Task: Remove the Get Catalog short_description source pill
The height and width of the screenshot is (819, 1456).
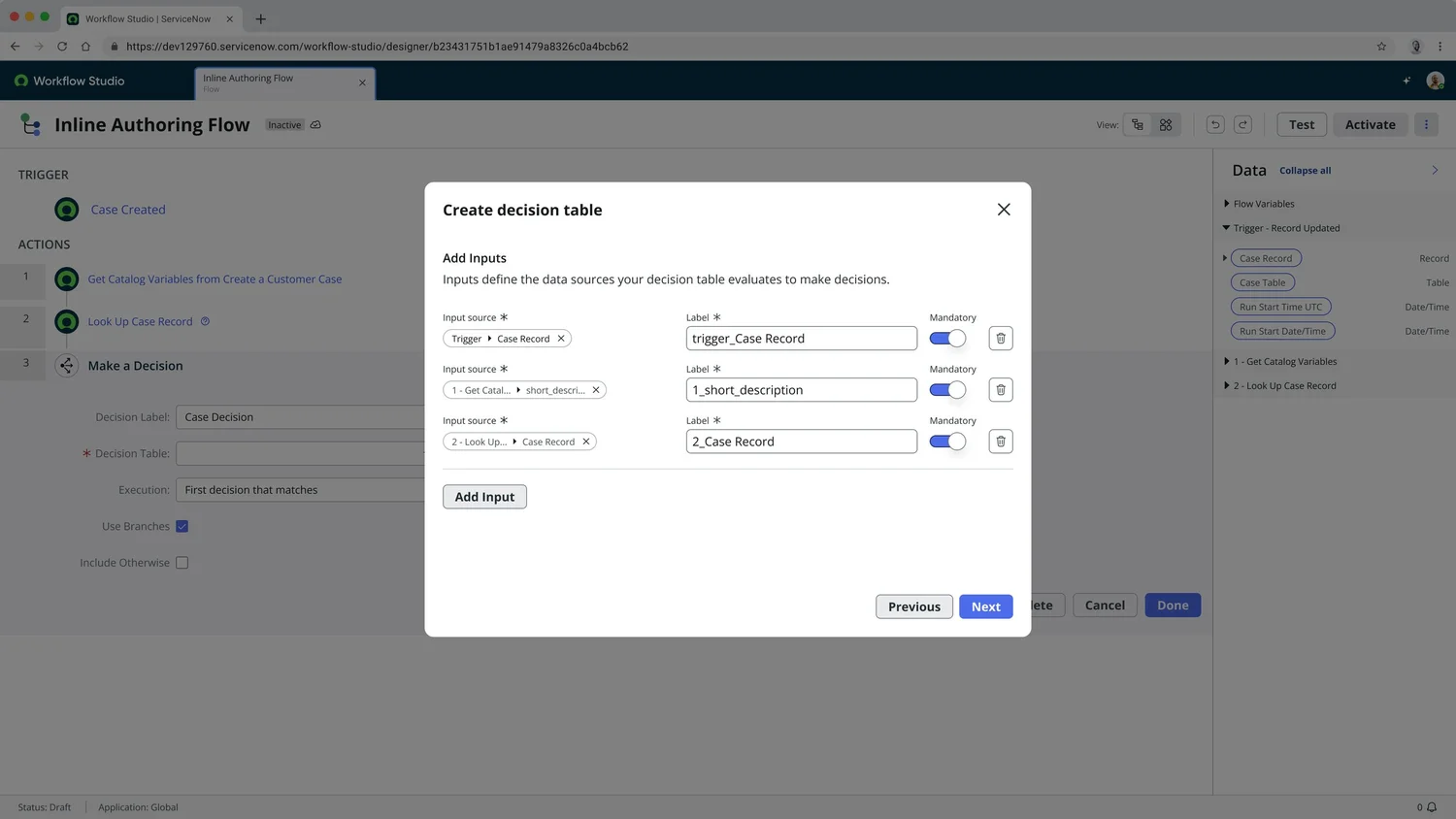Action: click(x=596, y=390)
